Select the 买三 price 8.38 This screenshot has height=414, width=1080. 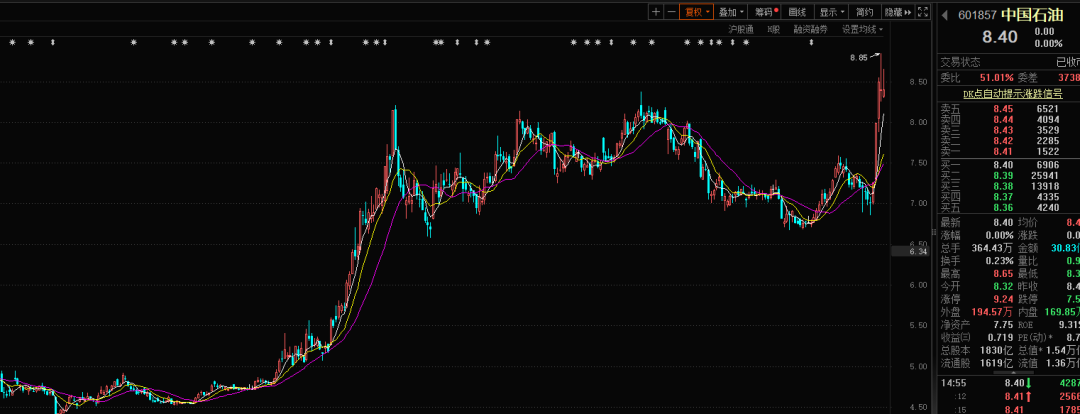pos(1003,187)
